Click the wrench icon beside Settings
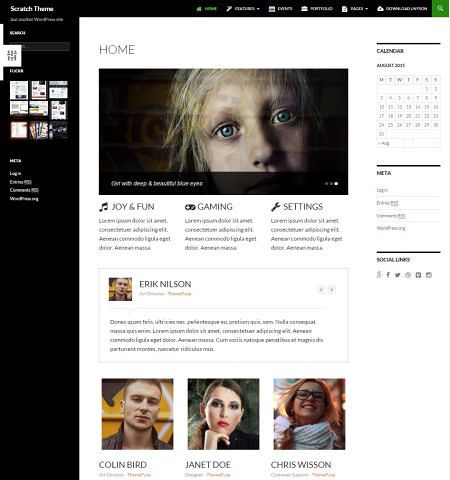Viewport: 450px width, 480px height. [275, 207]
